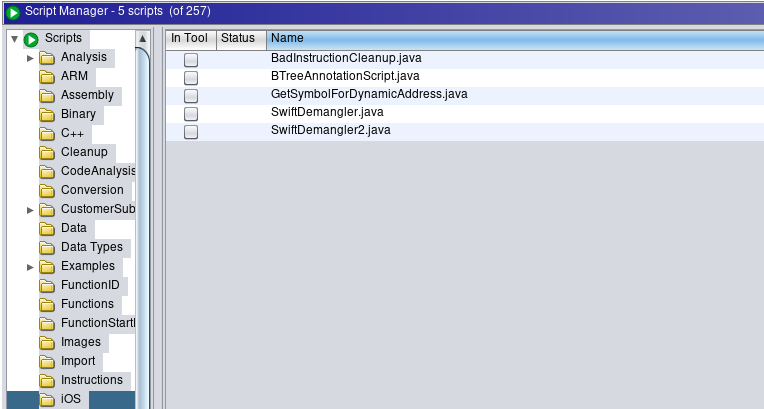Collapse the Scripts root node
This screenshot has width=764, height=409.
click(x=14, y=39)
